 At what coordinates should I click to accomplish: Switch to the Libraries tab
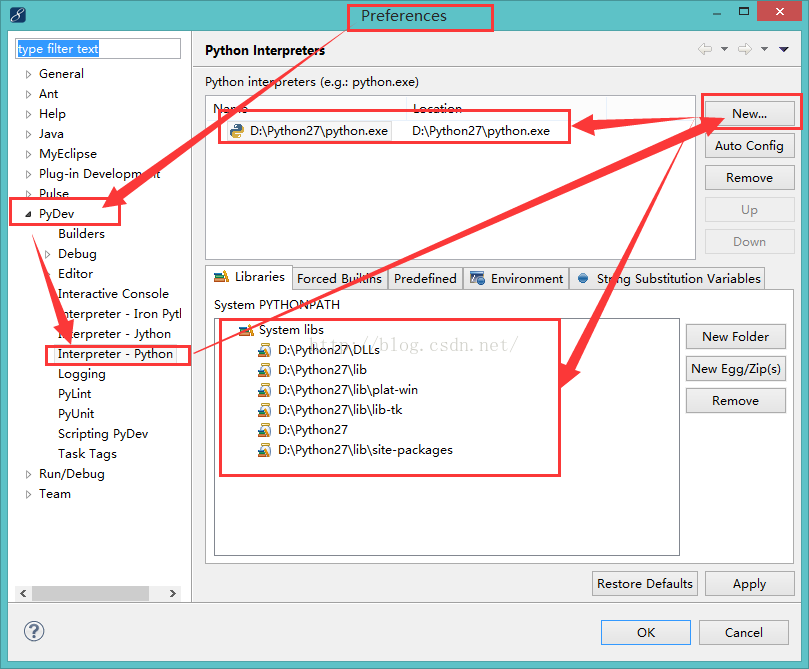pyautogui.click(x=249, y=277)
